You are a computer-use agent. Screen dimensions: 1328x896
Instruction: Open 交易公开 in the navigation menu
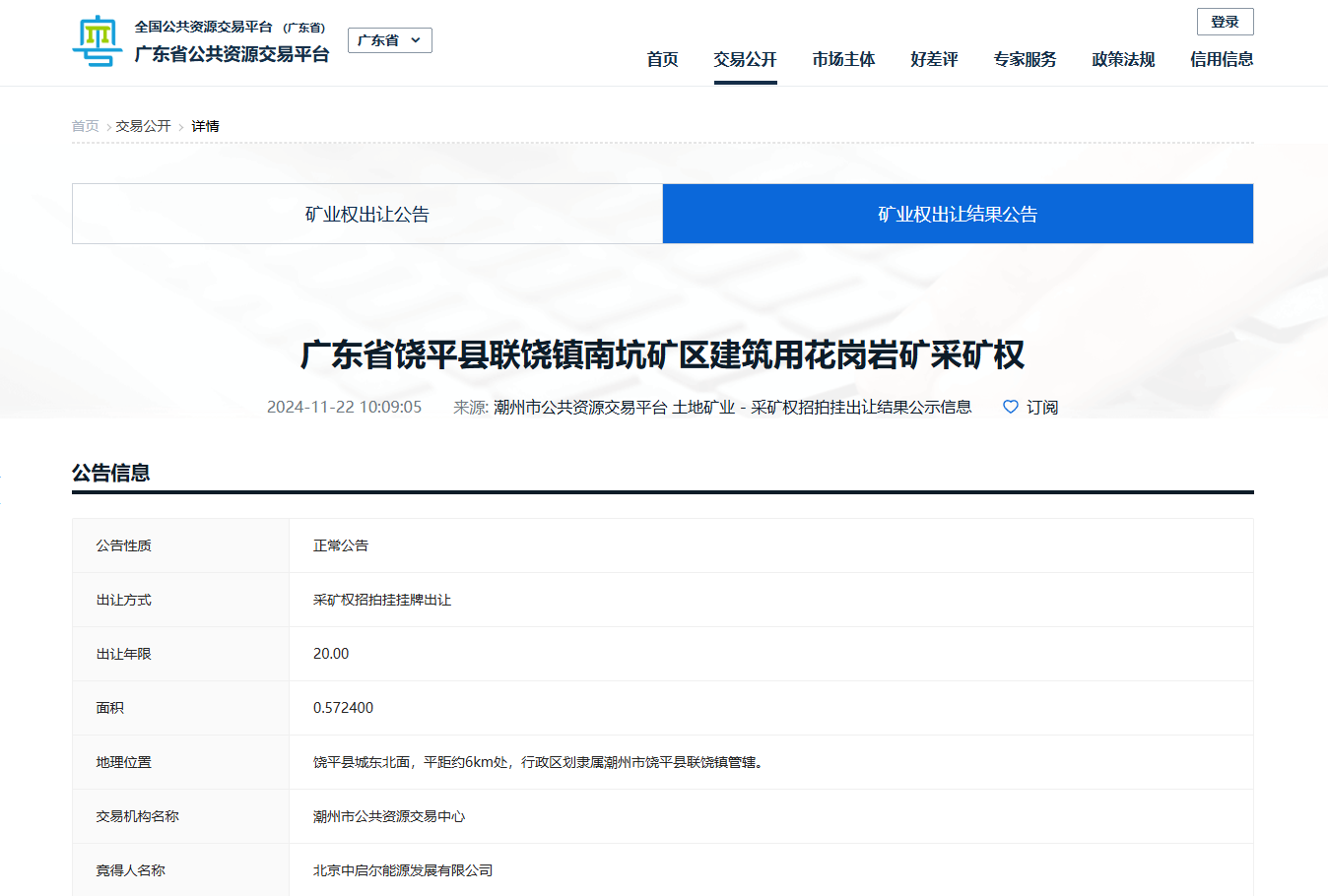coord(745,60)
